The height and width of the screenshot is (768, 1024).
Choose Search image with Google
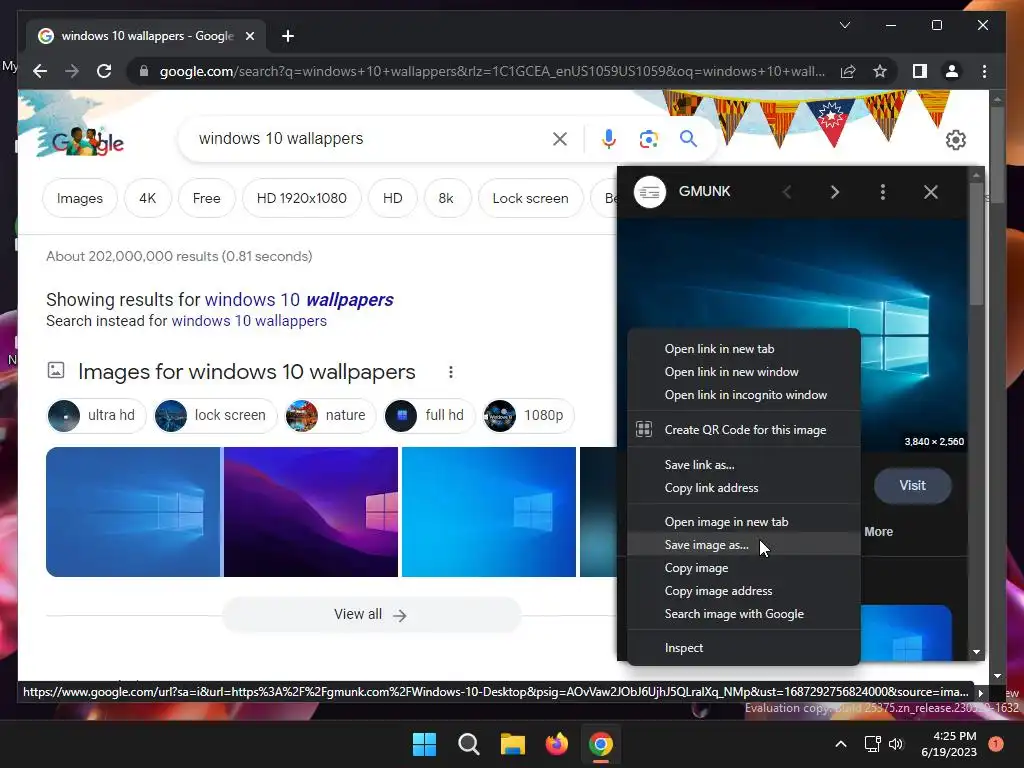click(x=744, y=614)
